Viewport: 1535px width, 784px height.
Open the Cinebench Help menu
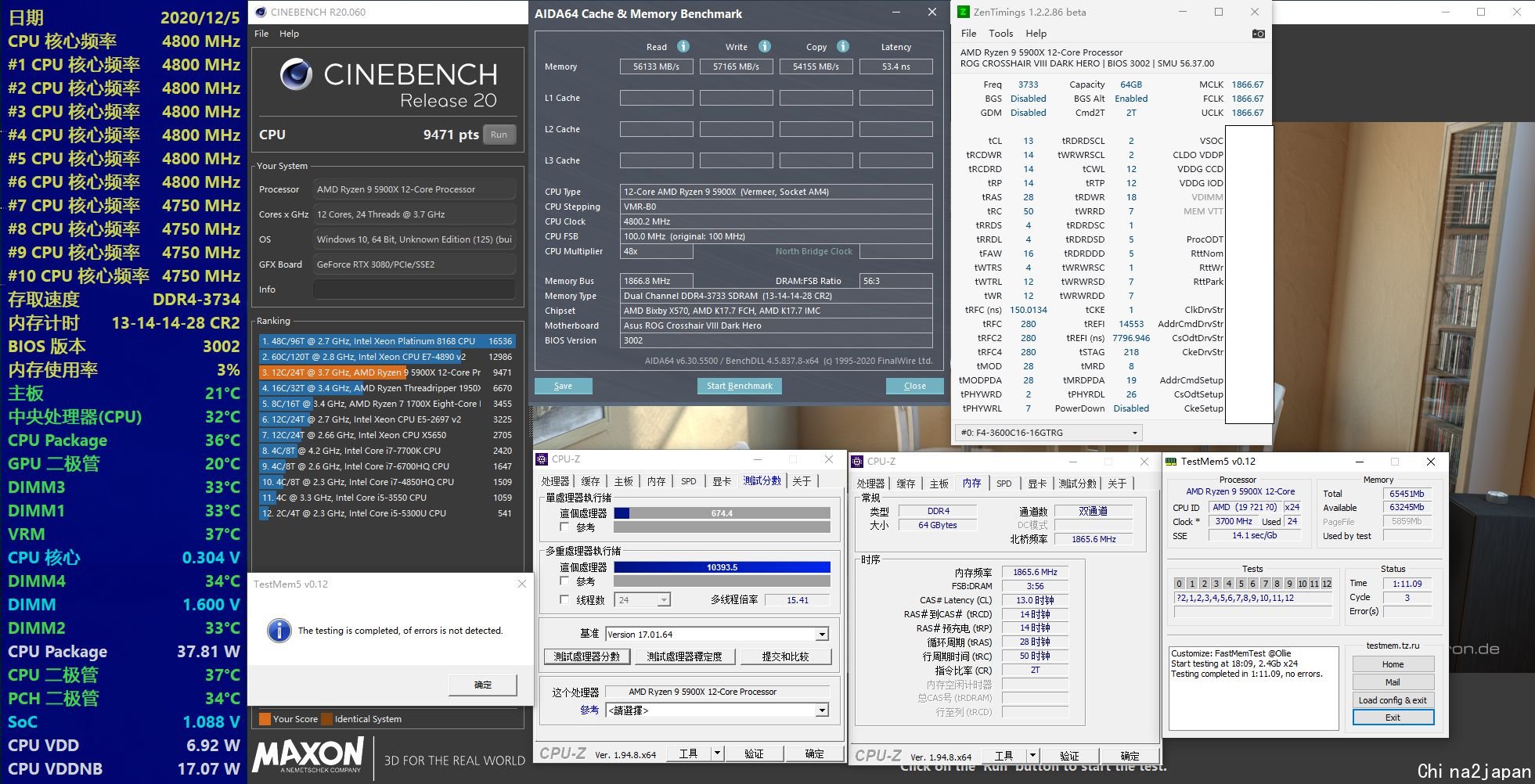click(289, 34)
